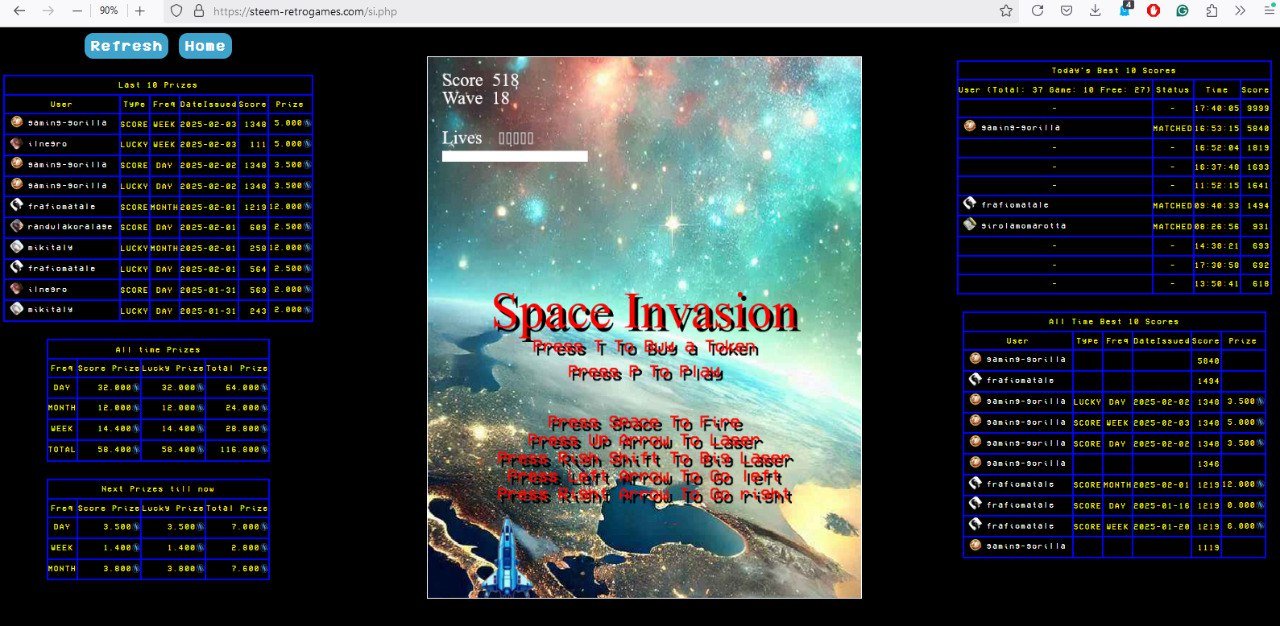Click WEEK row in Next Prizes till now

pos(158,548)
